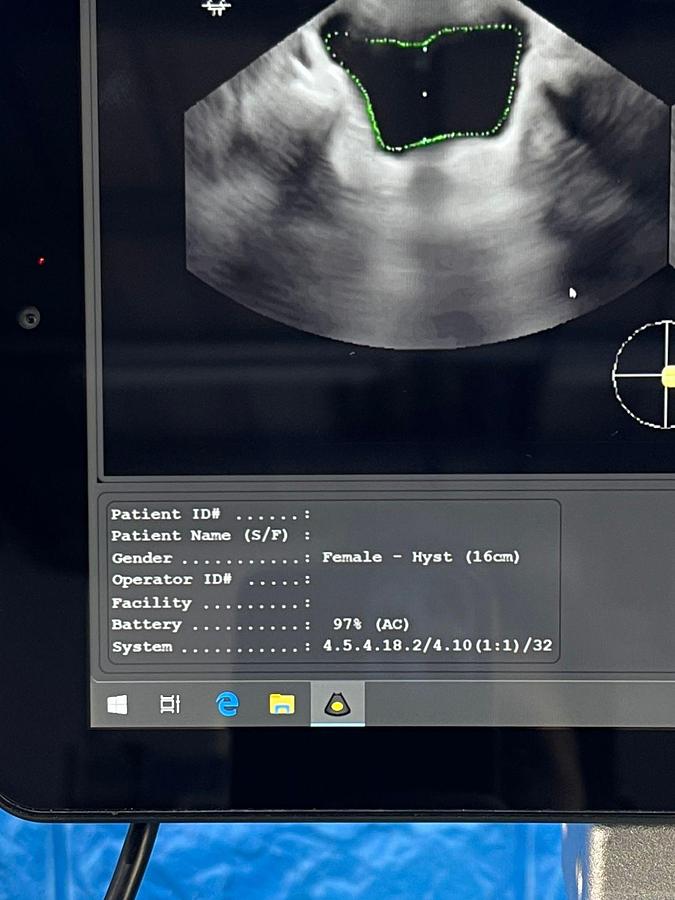Image resolution: width=675 pixels, height=900 pixels.
Task: Open File Explorer from the taskbar
Action: (x=282, y=704)
